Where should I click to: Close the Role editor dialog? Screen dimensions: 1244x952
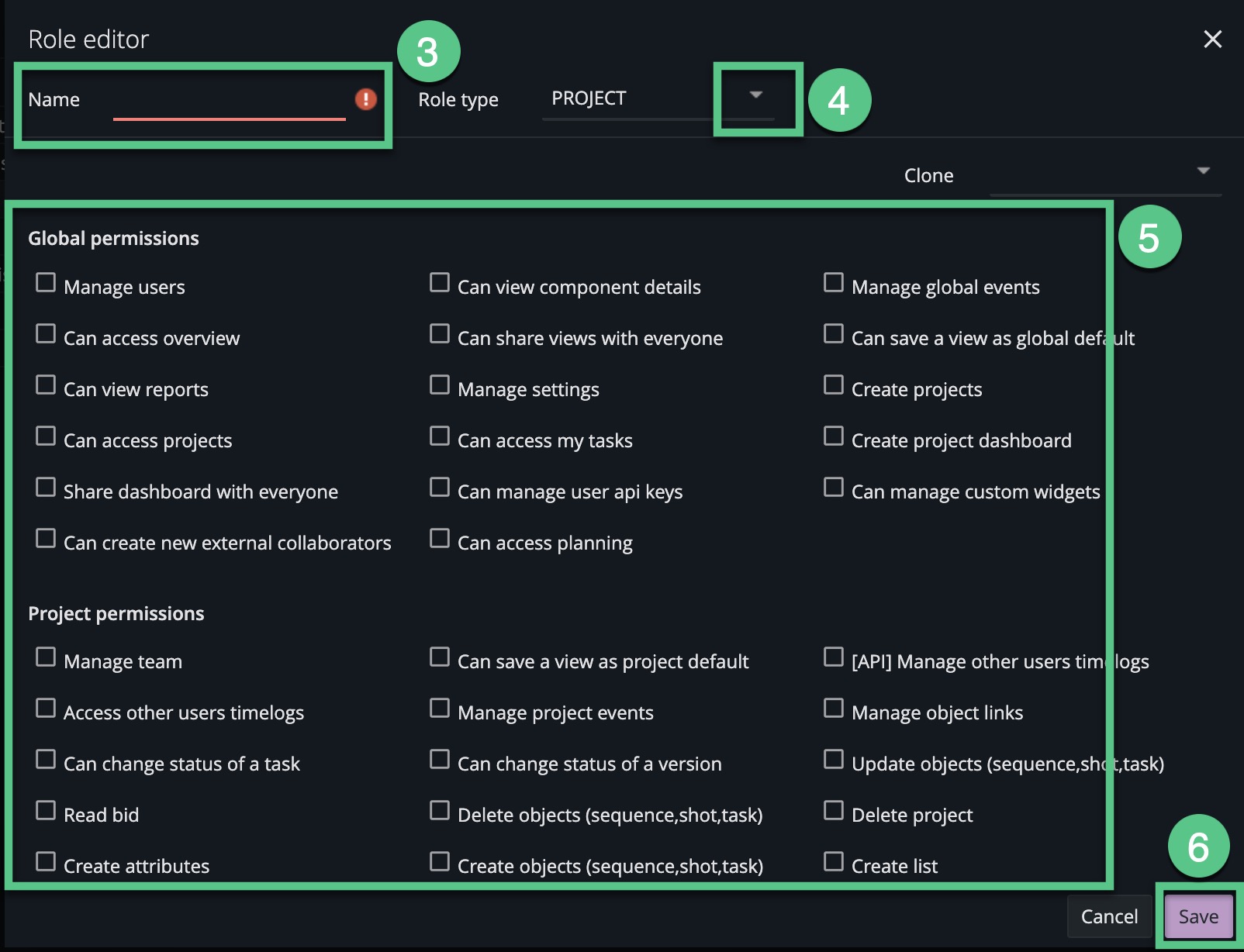1212,39
